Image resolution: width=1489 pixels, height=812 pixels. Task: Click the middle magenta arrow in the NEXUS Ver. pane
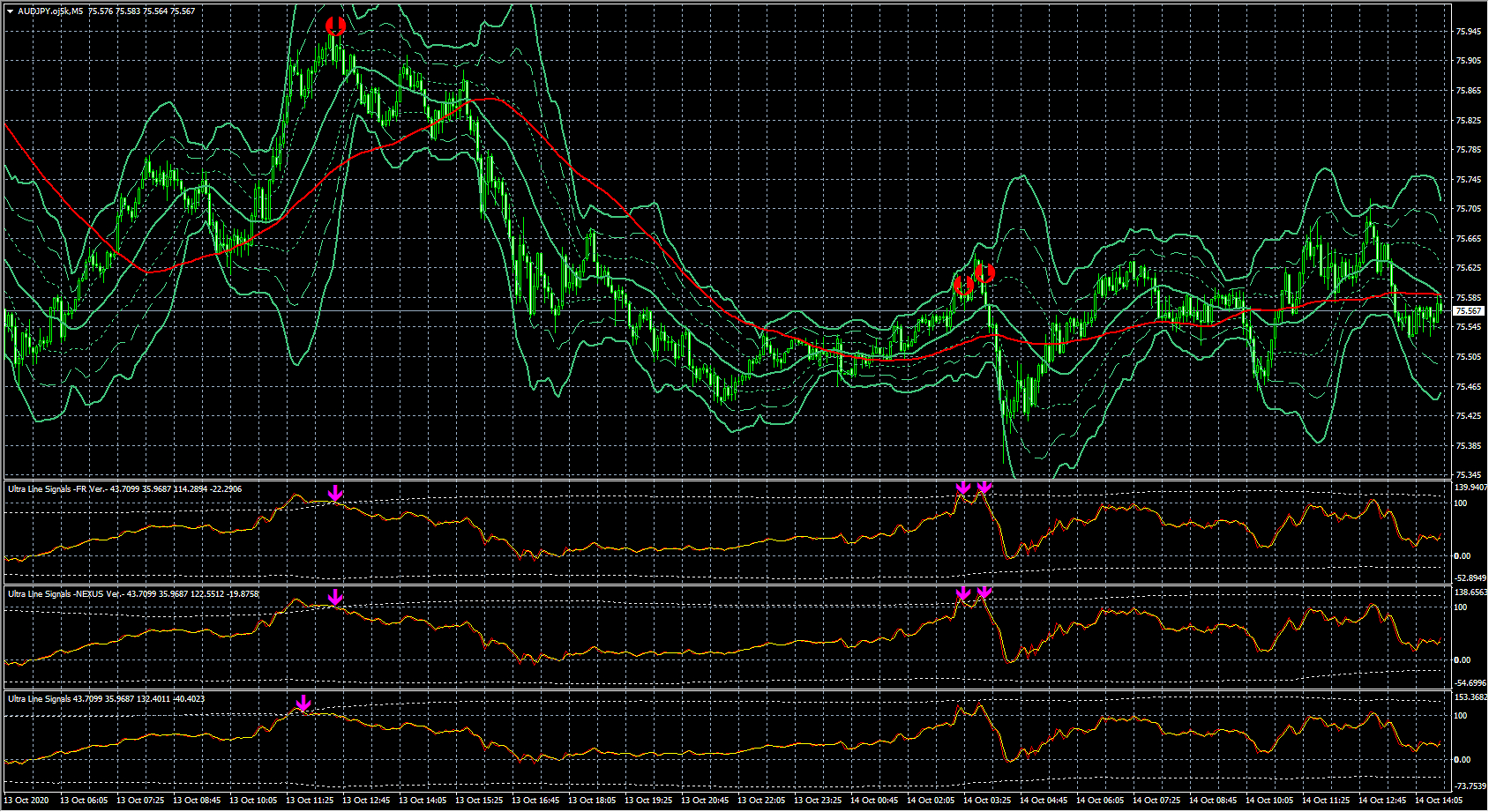coord(963,593)
